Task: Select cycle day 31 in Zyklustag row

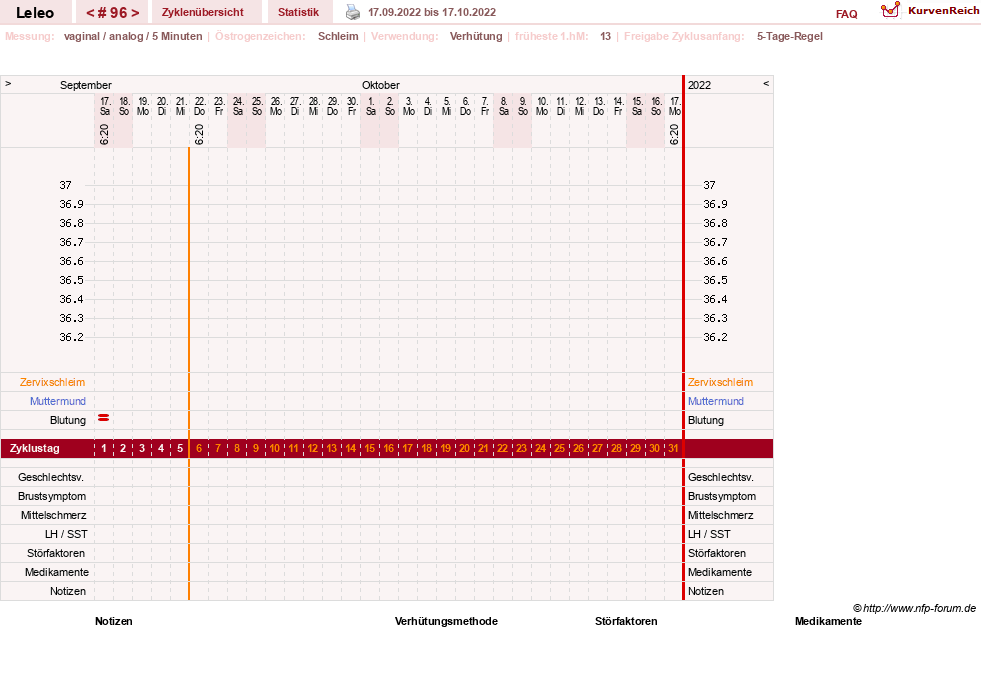Action: (673, 449)
